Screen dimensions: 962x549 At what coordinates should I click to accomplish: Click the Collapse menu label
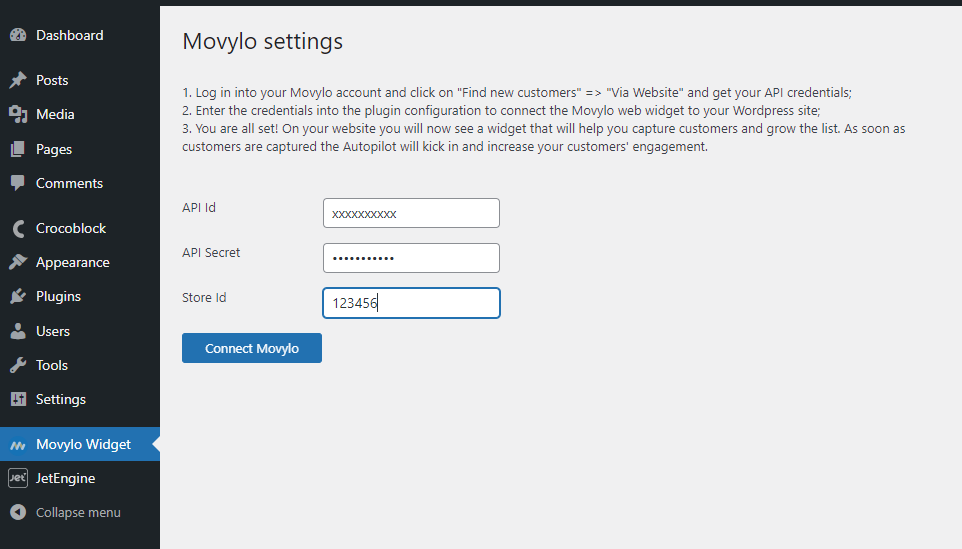tap(78, 512)
